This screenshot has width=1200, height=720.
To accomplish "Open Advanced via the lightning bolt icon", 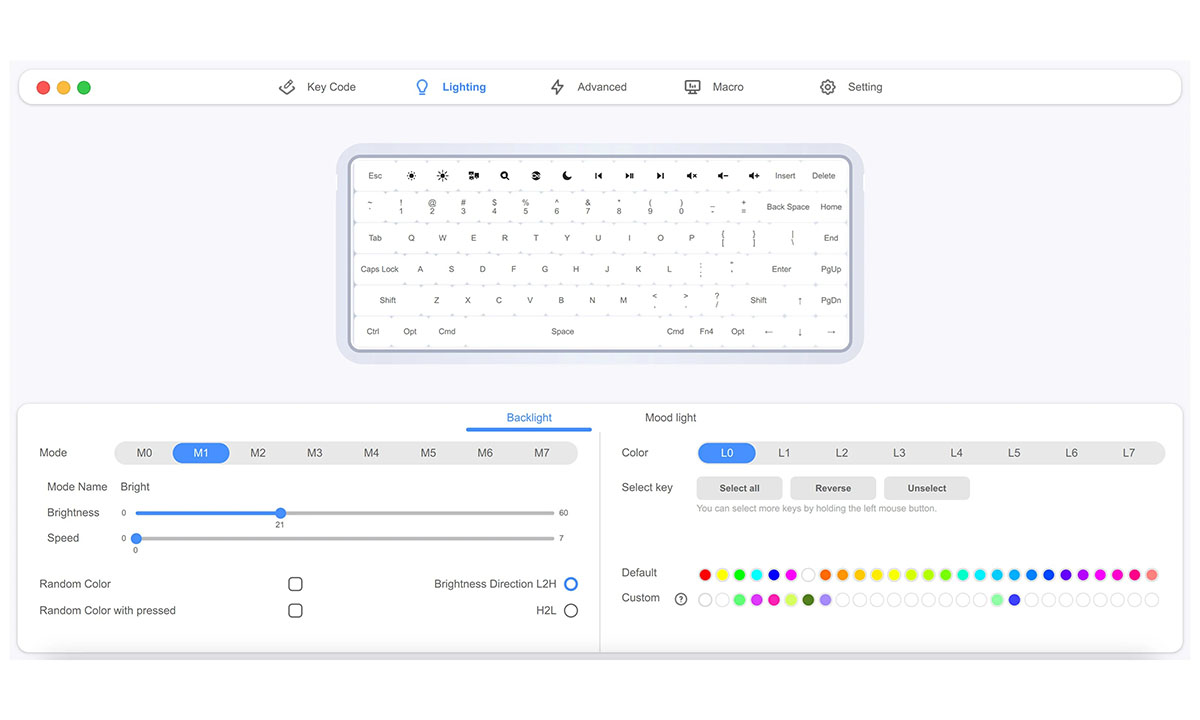I will tap(557, 87).
